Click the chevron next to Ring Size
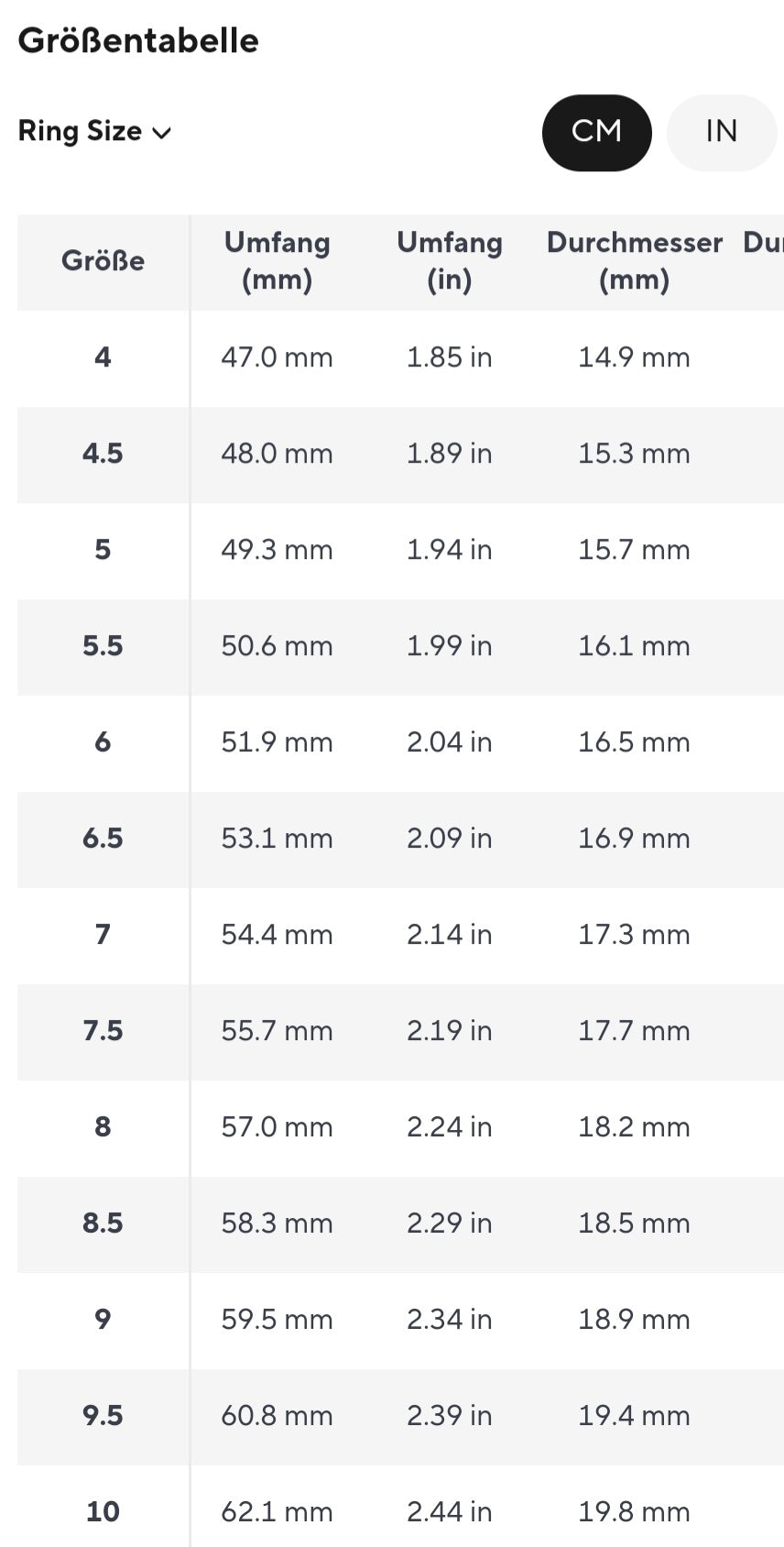Screen dimensions: 784x1547 click(162, 133)
